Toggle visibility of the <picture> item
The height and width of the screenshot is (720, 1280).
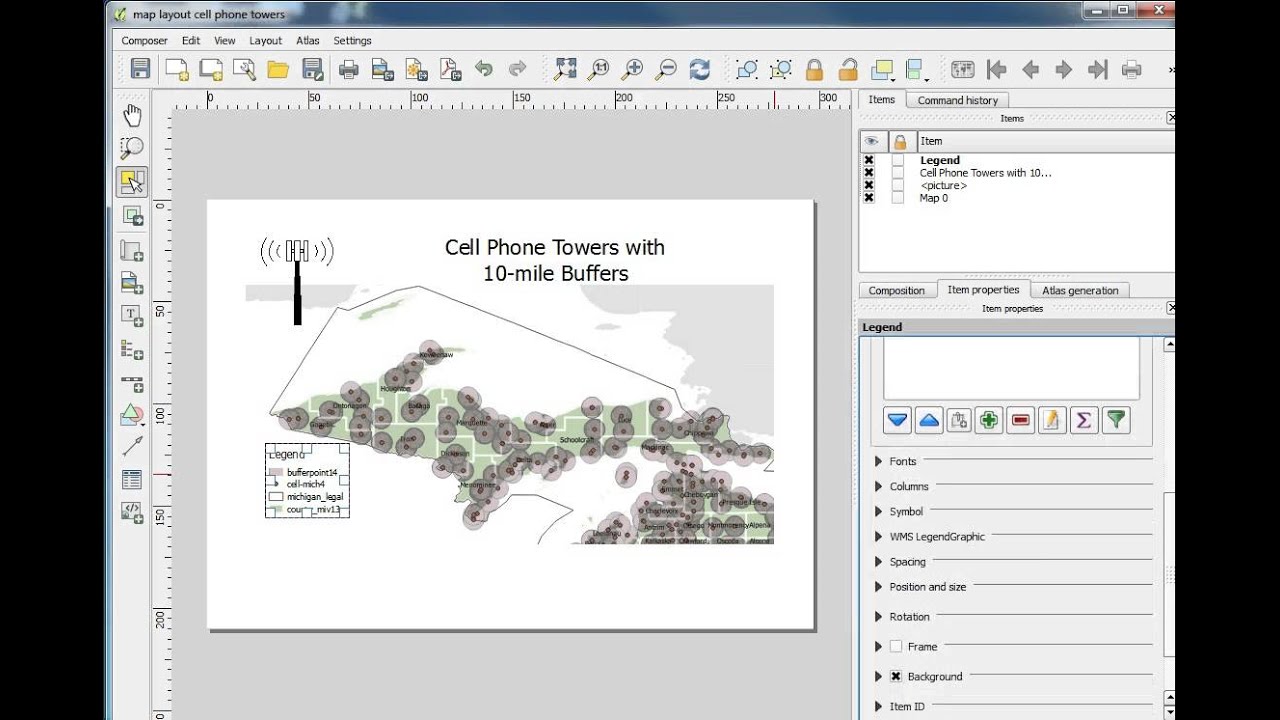point(869,185)
